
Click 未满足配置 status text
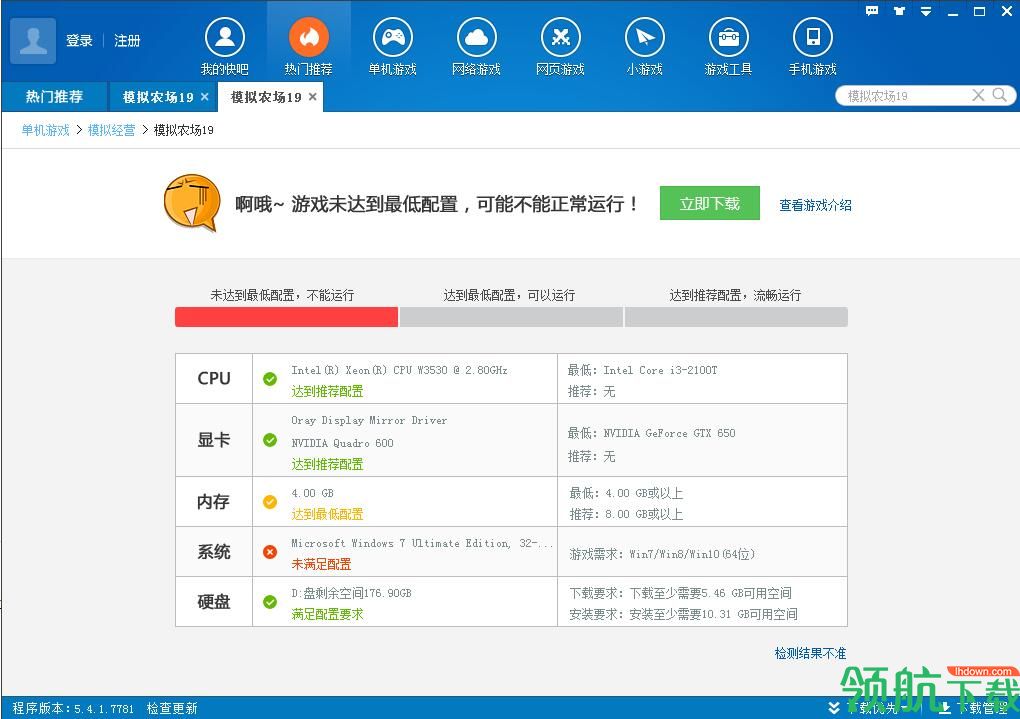pos(321,564)
